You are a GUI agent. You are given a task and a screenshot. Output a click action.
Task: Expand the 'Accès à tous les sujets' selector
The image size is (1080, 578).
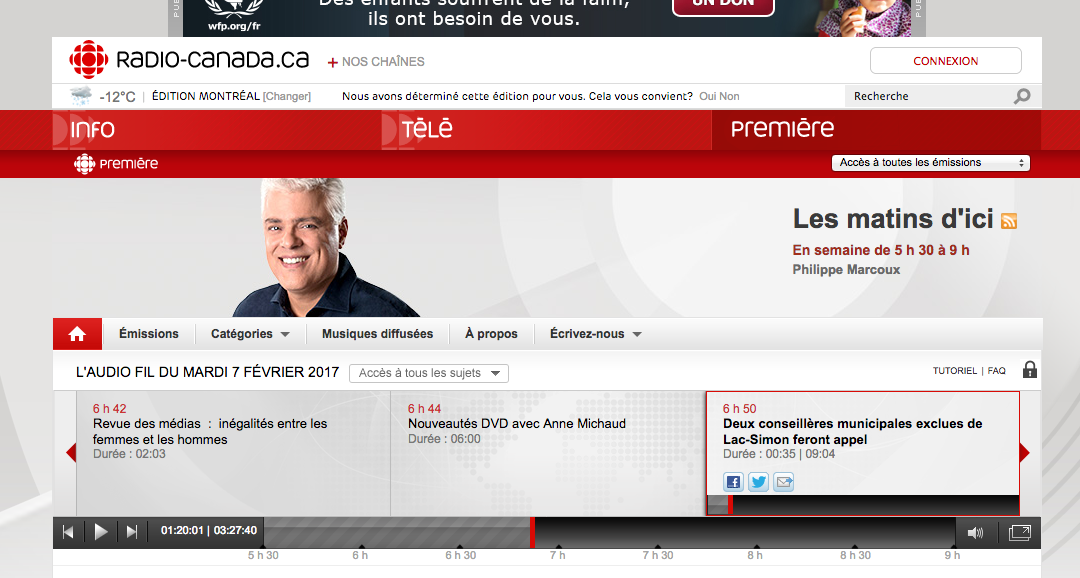coord(428,373)
